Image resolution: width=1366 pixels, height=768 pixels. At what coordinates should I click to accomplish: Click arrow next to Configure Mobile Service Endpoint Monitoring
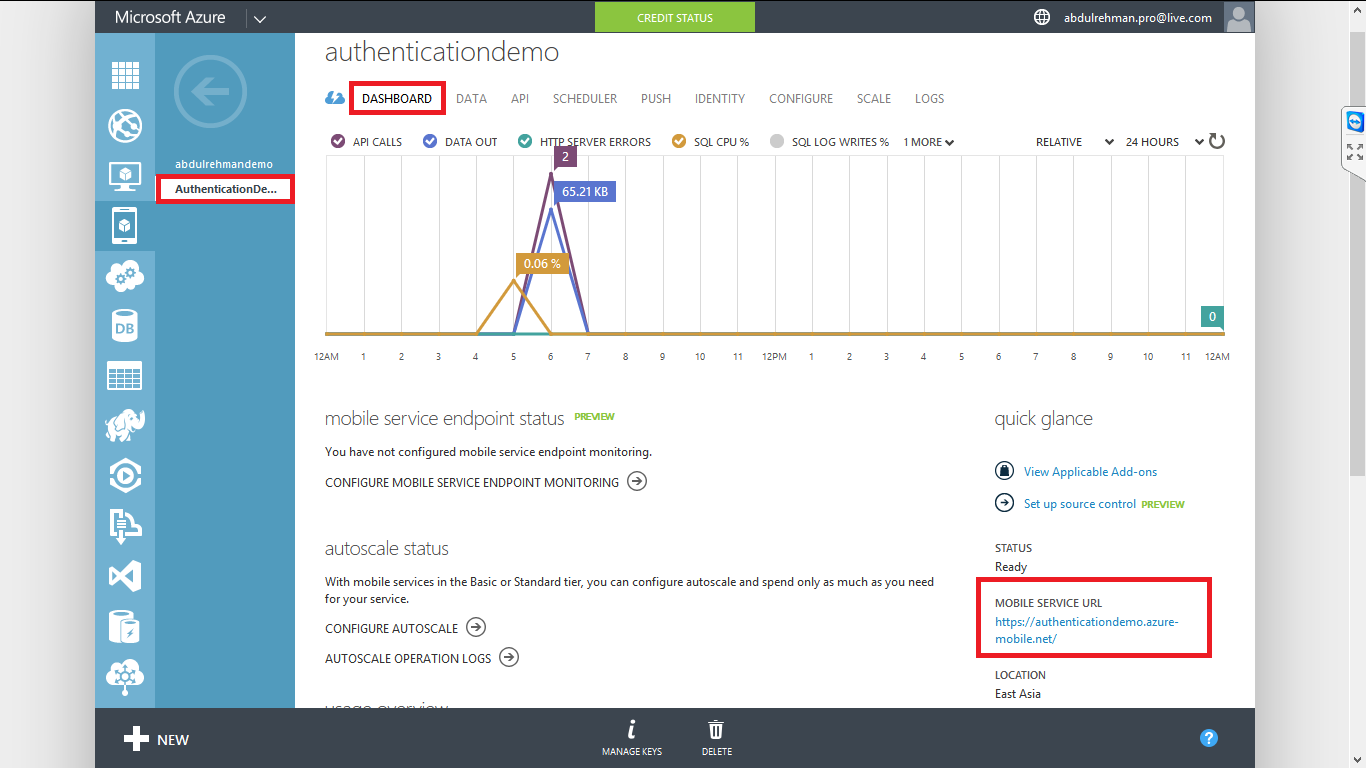(x=637, y=482)
